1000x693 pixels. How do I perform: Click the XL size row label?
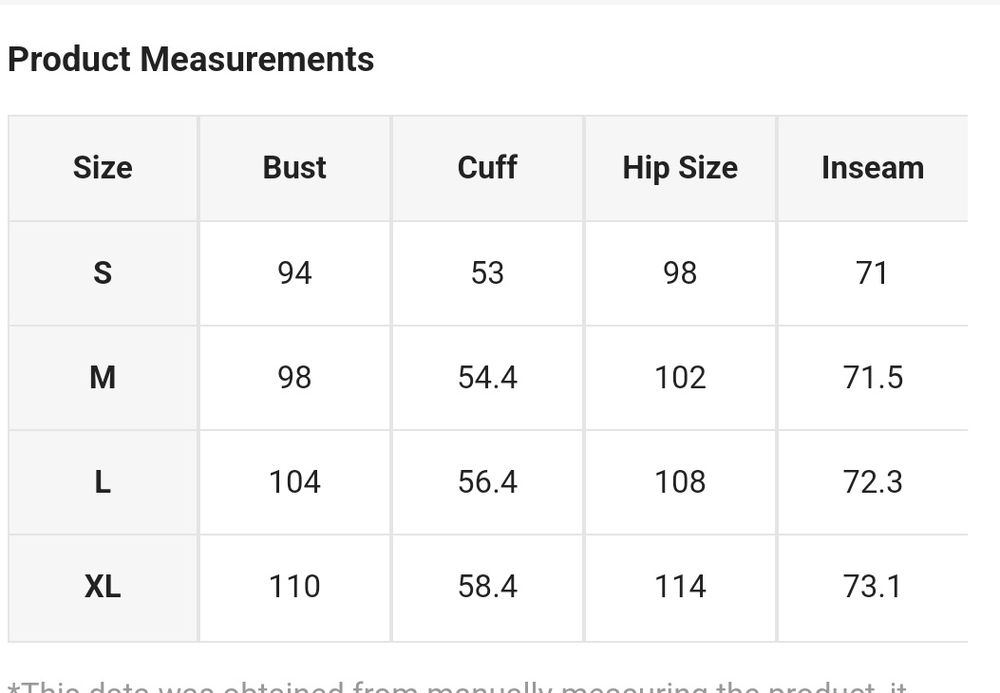click(x=102, y=586)
